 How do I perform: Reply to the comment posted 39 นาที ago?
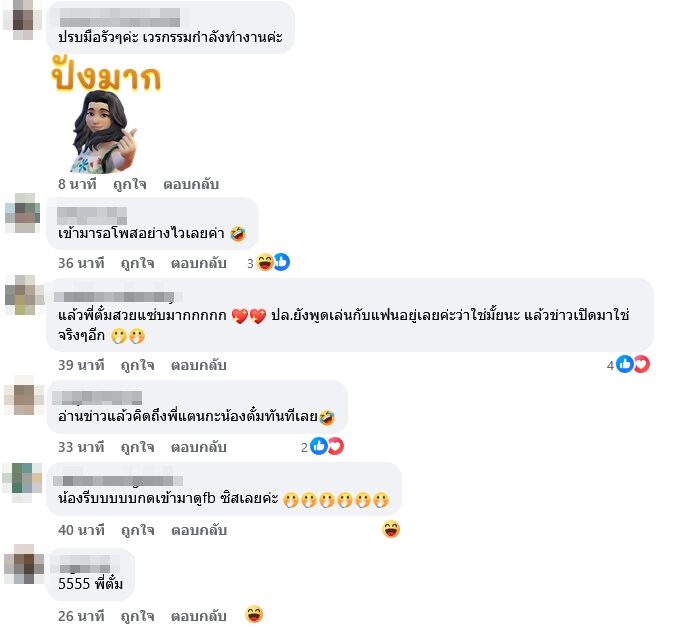pos(199,365)
